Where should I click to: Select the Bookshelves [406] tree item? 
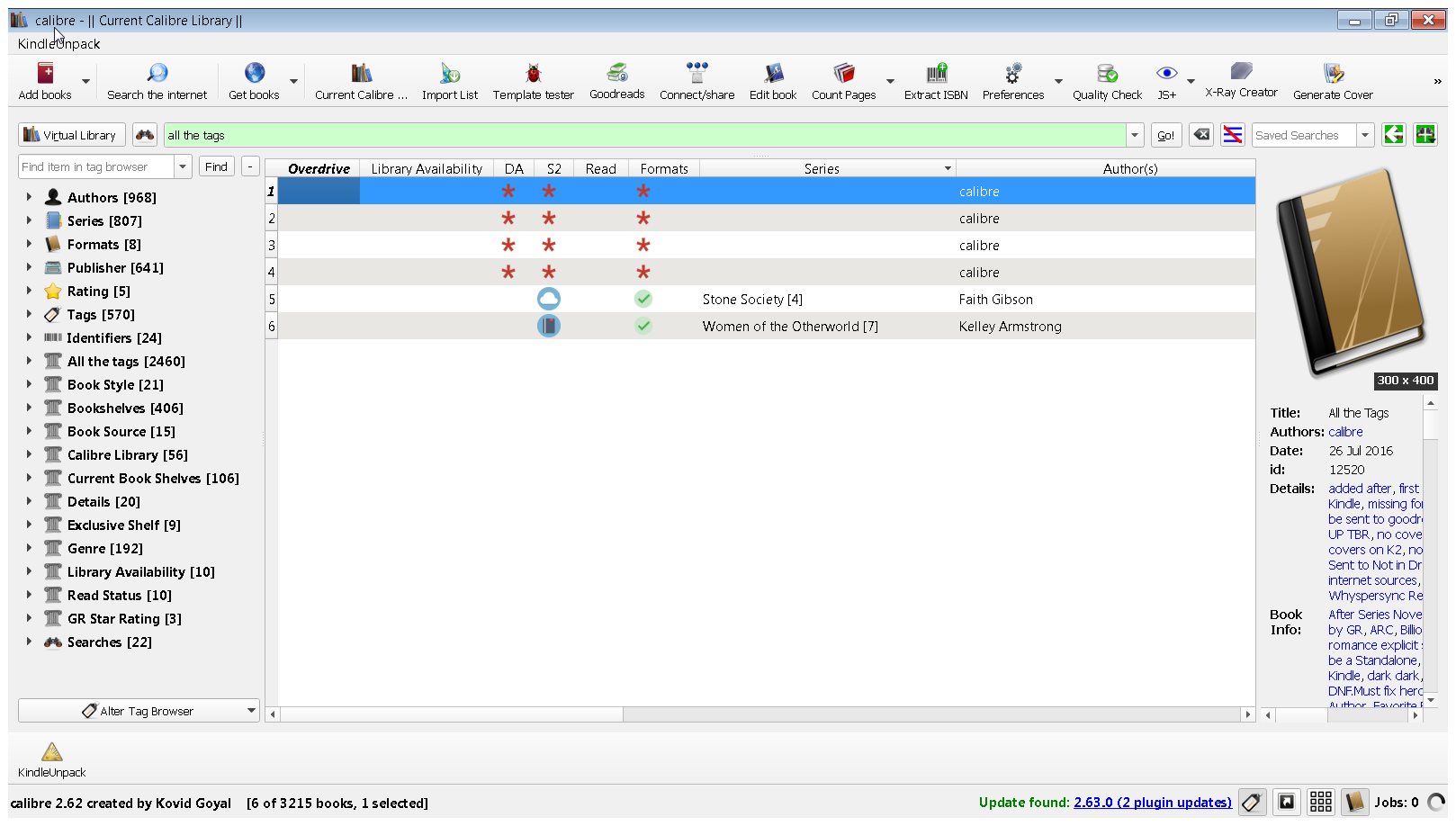click(x=125, y=408)
